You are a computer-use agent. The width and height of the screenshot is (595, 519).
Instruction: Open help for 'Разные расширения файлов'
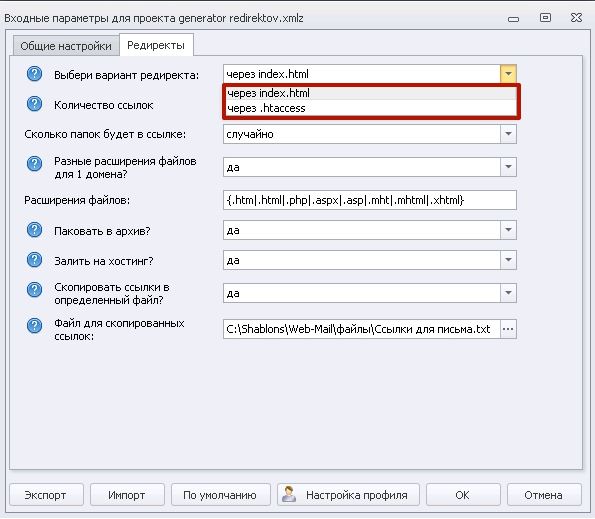coord(35,164)
